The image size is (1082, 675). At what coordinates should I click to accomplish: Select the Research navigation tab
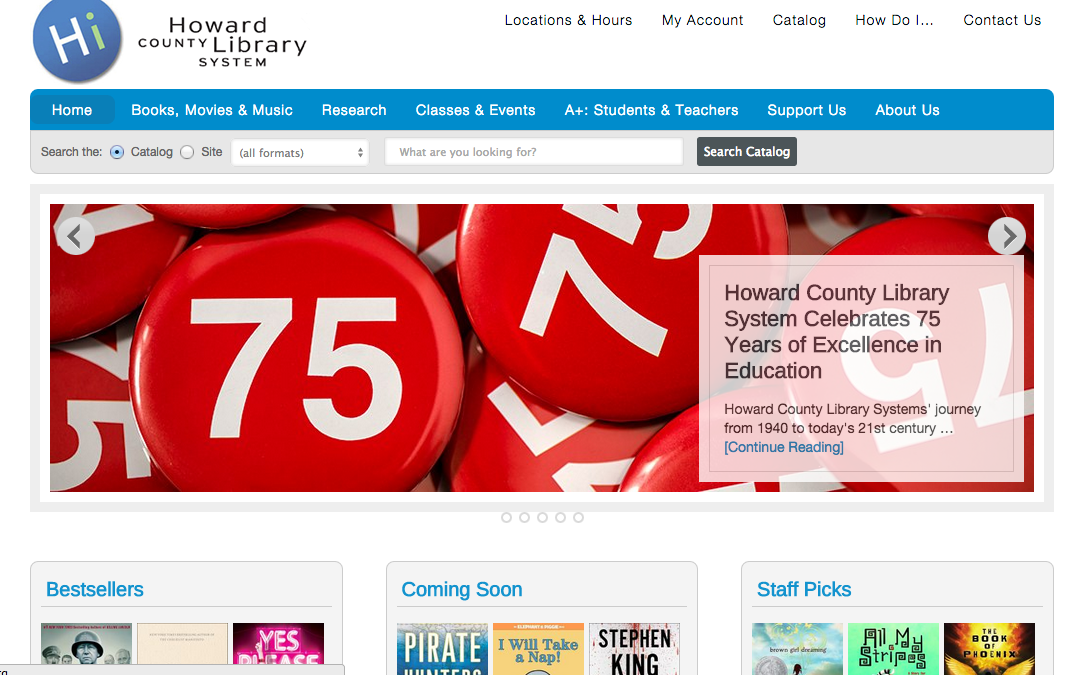[x=354, y=110]
